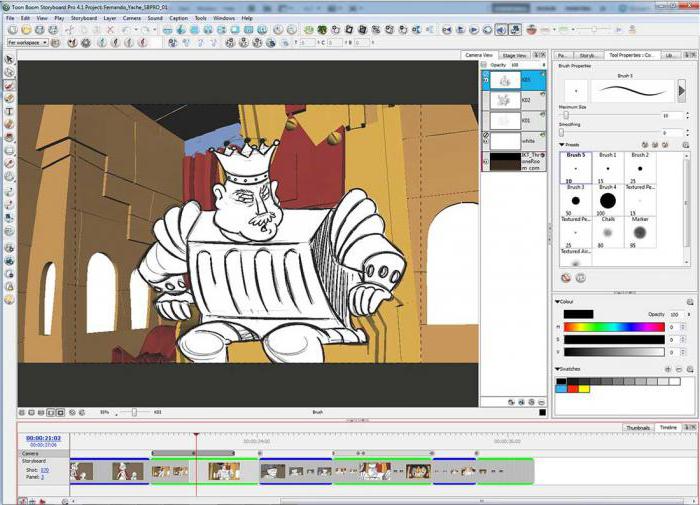
Task: Click the Open project folder icon
Action: click(x=26, y=30)
